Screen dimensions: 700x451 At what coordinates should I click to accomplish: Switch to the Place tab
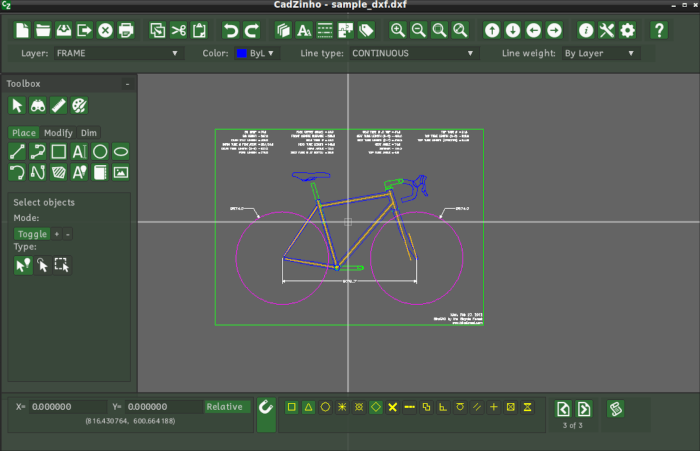[24, 133]
